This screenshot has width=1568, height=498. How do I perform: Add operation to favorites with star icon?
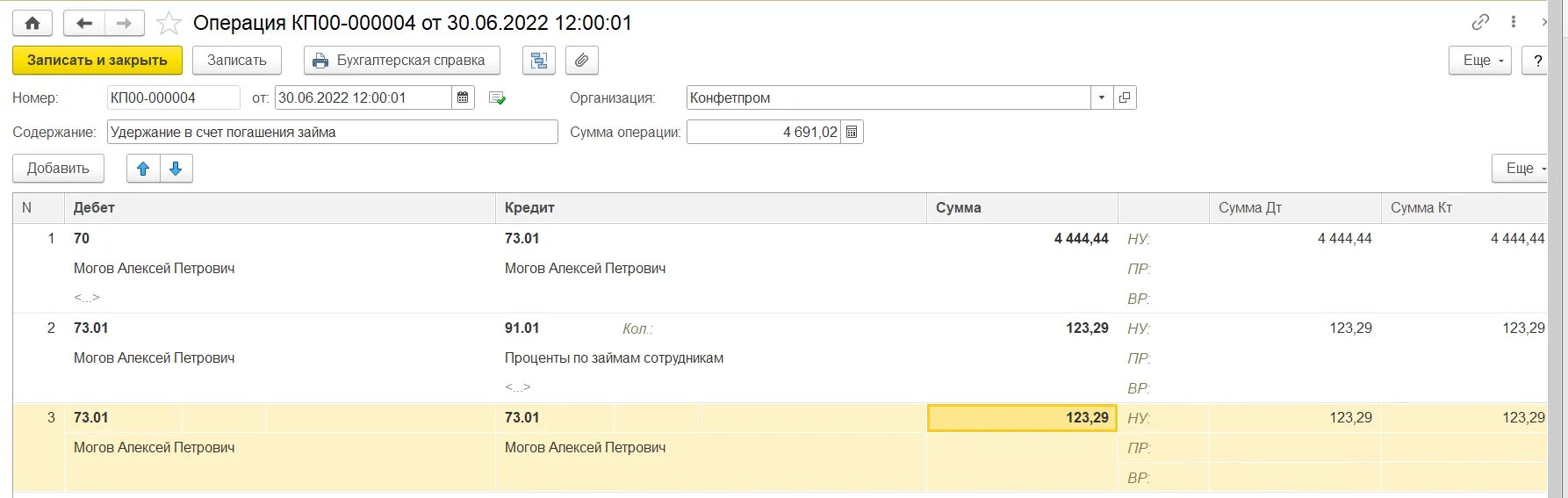tap(169, 23)
